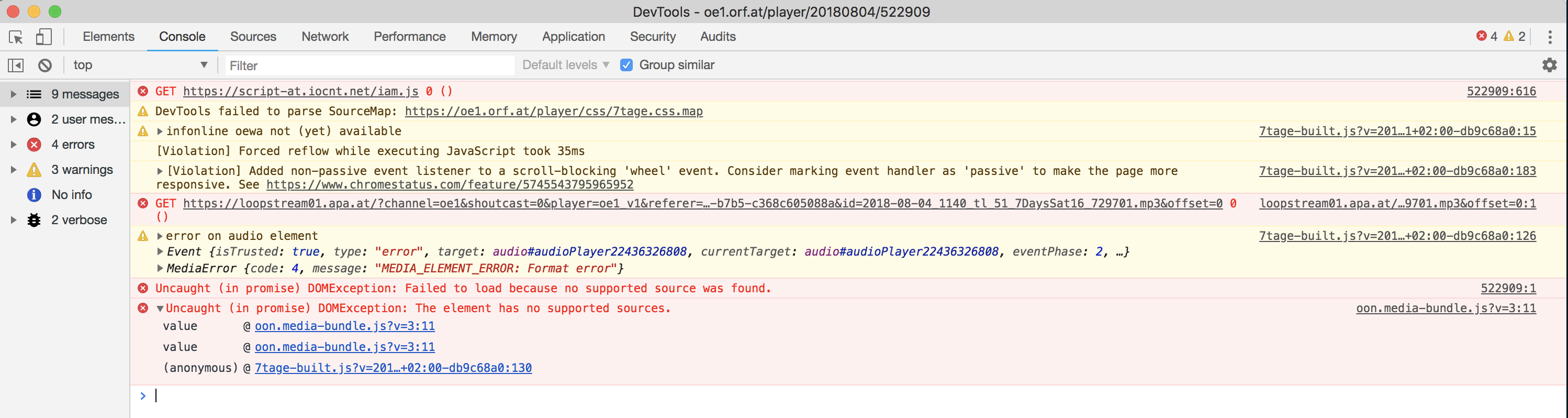The image size is (1568, 418).
Task: Select the No info blue icon
Action: [x=34, y=195]
